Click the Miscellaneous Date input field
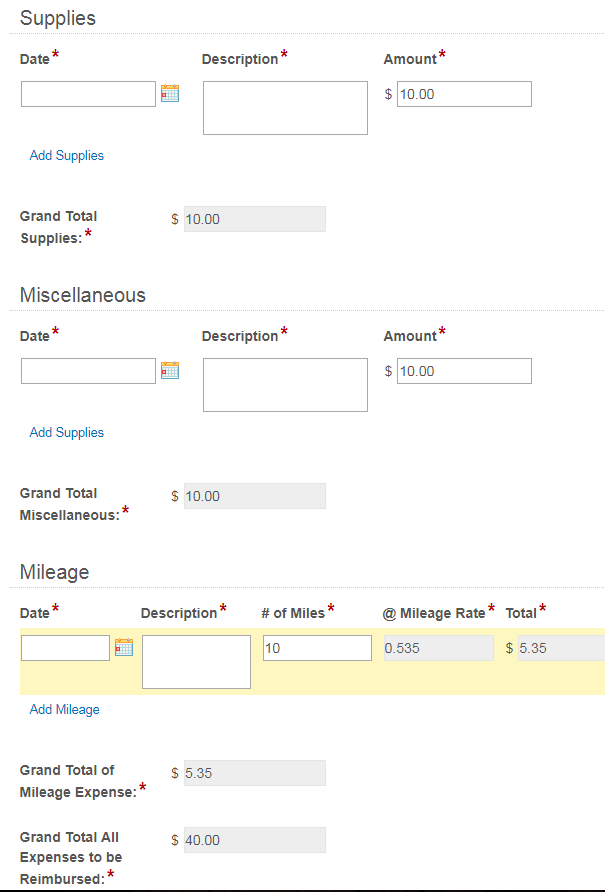 pyautogui.click(x=88, y=371)
